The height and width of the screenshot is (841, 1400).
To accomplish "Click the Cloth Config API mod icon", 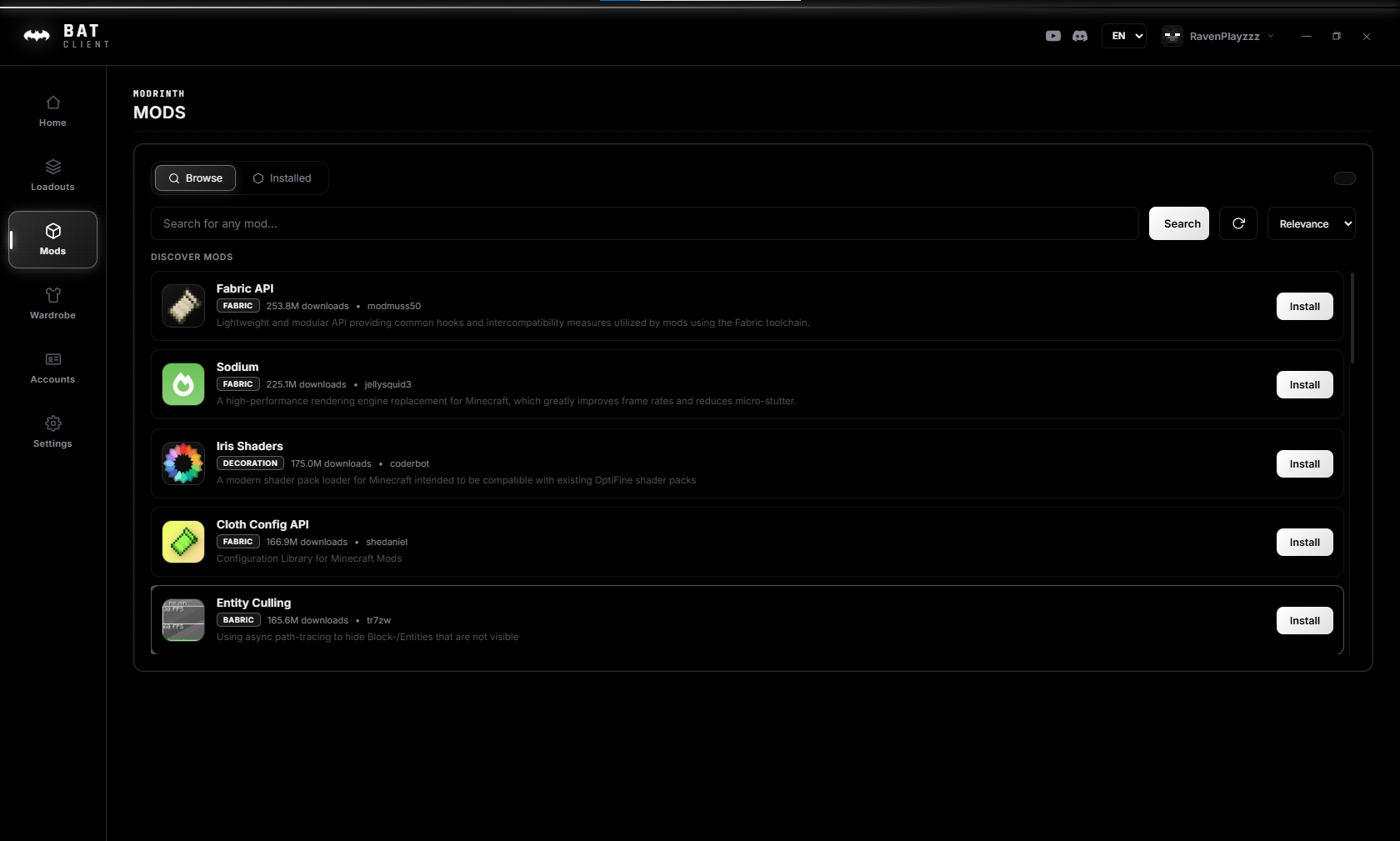I will tap(183, 542).
